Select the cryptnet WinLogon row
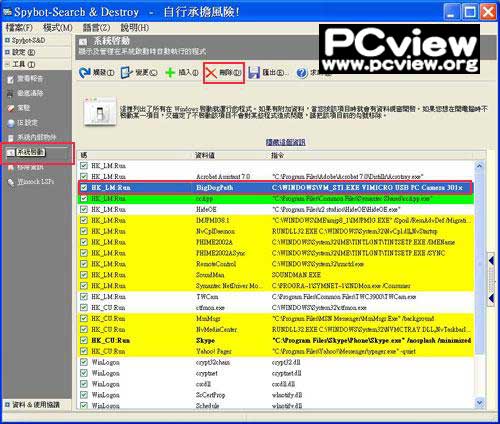 pyautogui.click(x=276, y=373)
